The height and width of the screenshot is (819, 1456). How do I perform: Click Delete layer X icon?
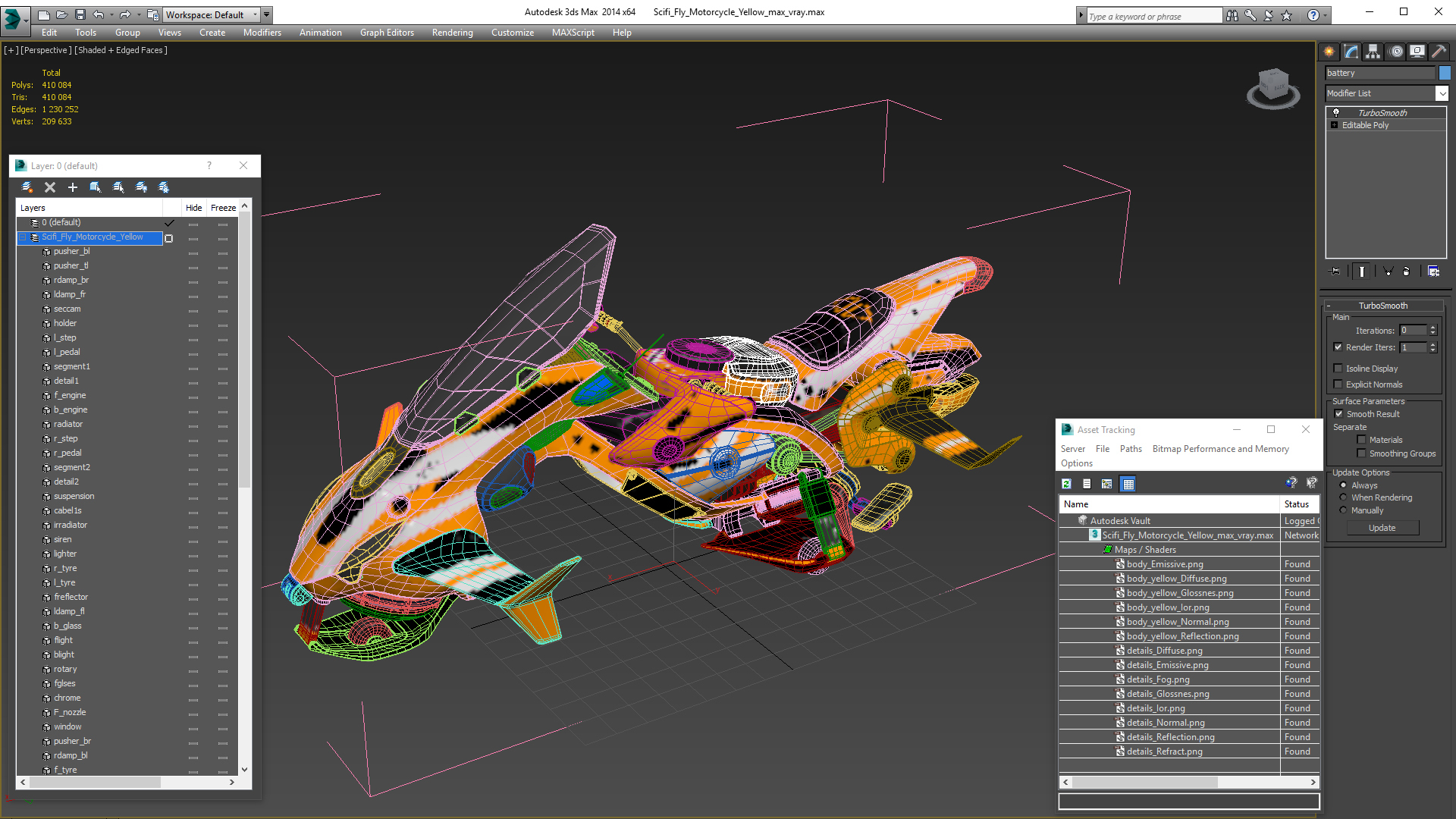(x=50, y=187)
